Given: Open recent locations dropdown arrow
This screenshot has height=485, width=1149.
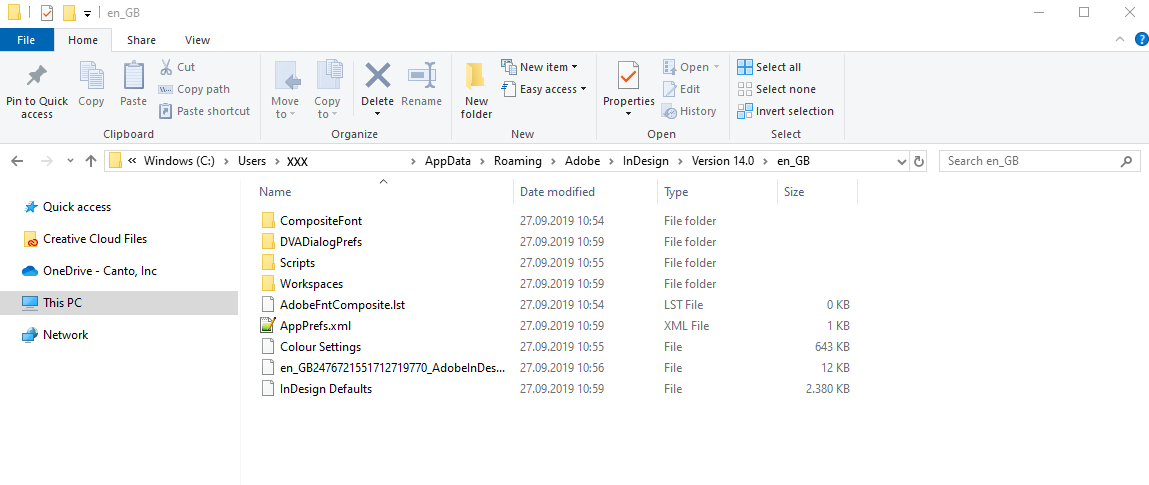Looking at the screenshot, I should (70, 161).
